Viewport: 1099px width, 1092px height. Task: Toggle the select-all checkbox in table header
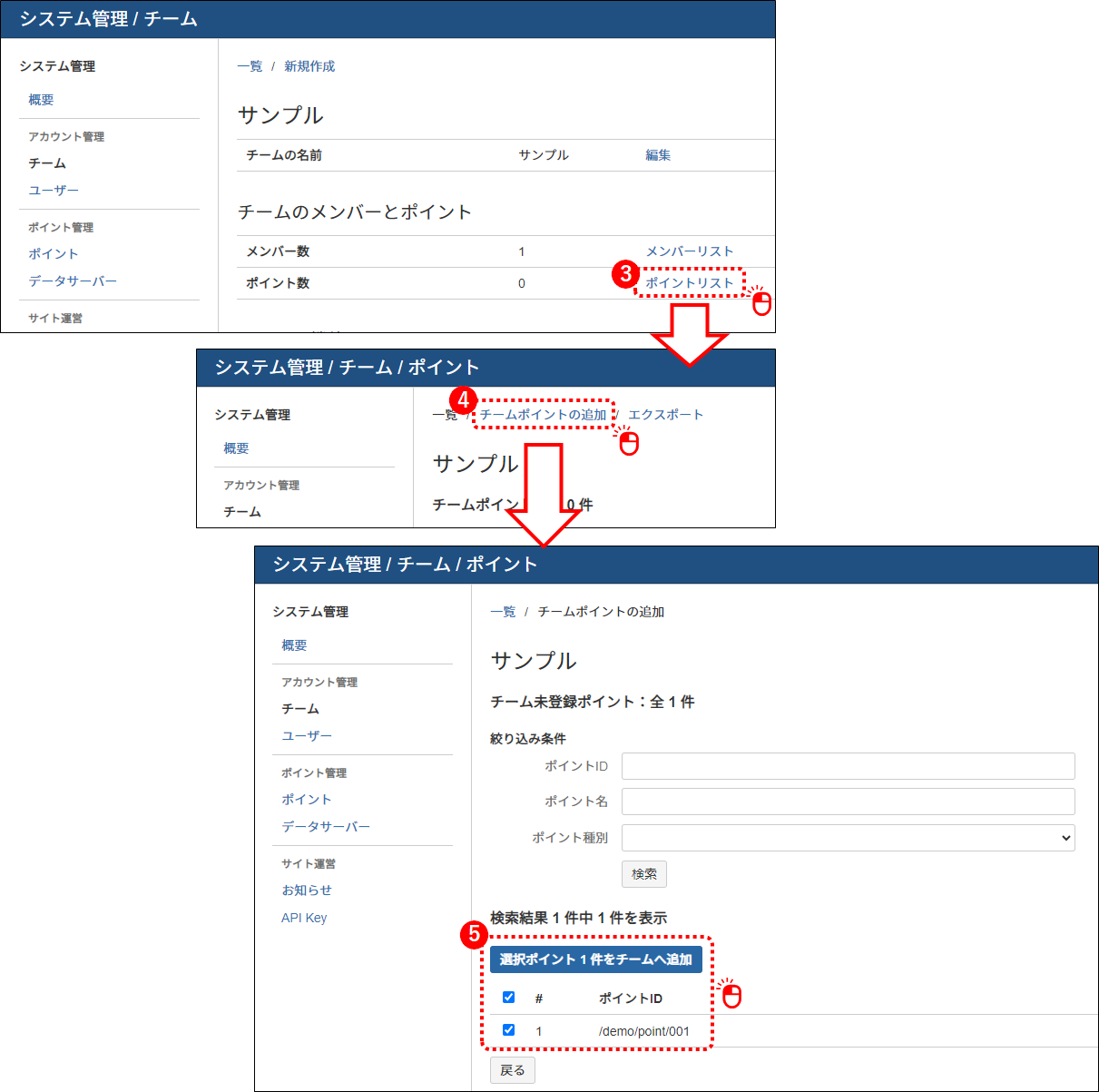click(x=508, y=998)
